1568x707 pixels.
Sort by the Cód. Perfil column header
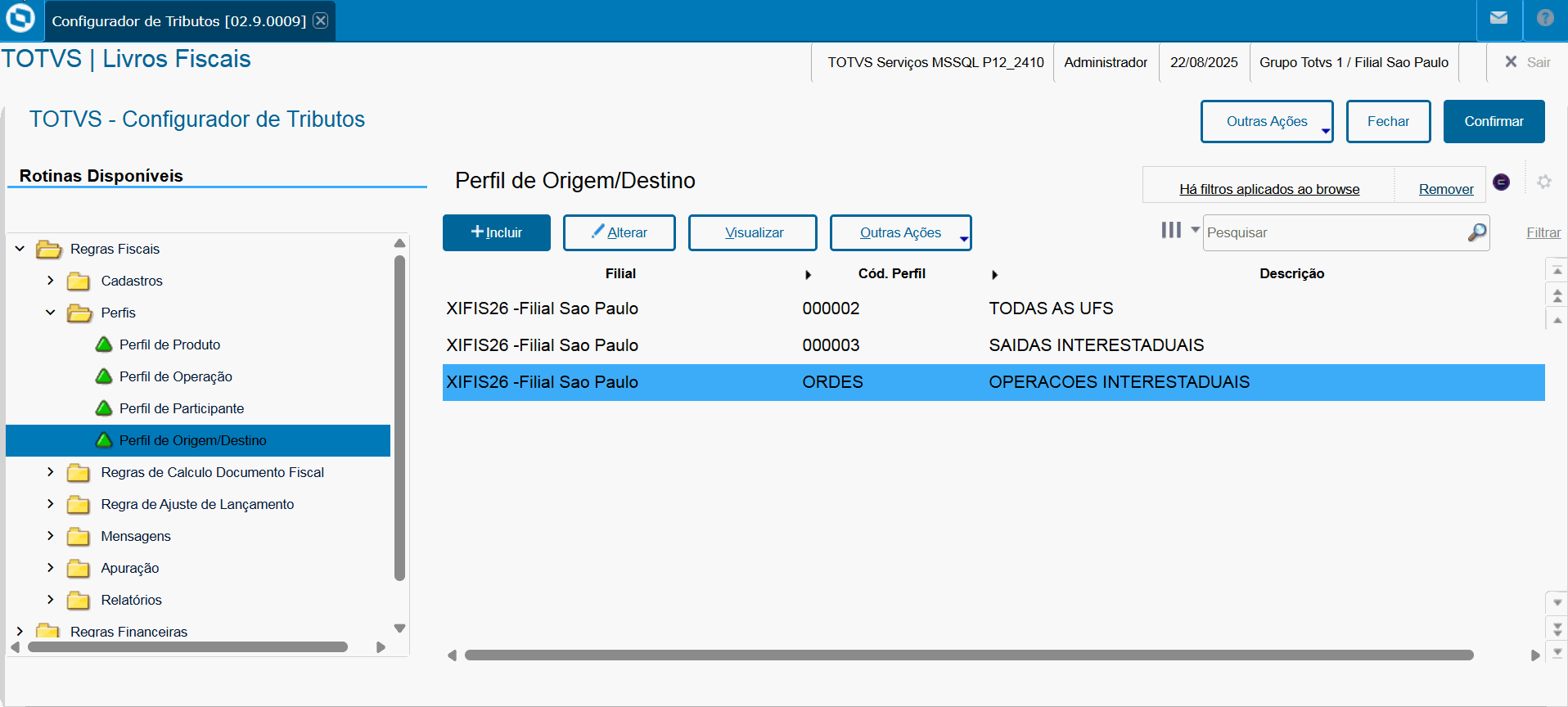(x=892, y=273)
